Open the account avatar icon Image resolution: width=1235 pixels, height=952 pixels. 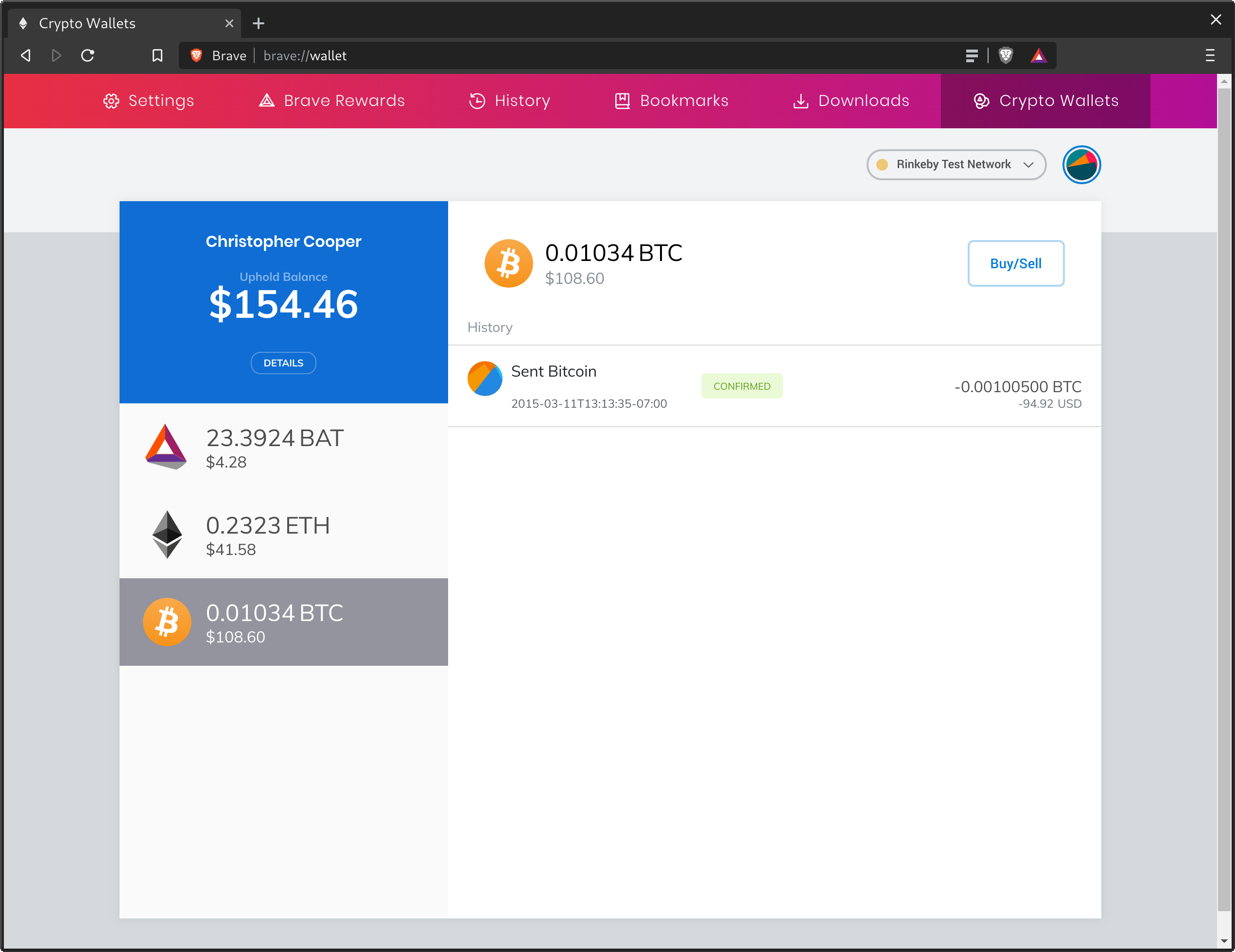point(1080,165)
